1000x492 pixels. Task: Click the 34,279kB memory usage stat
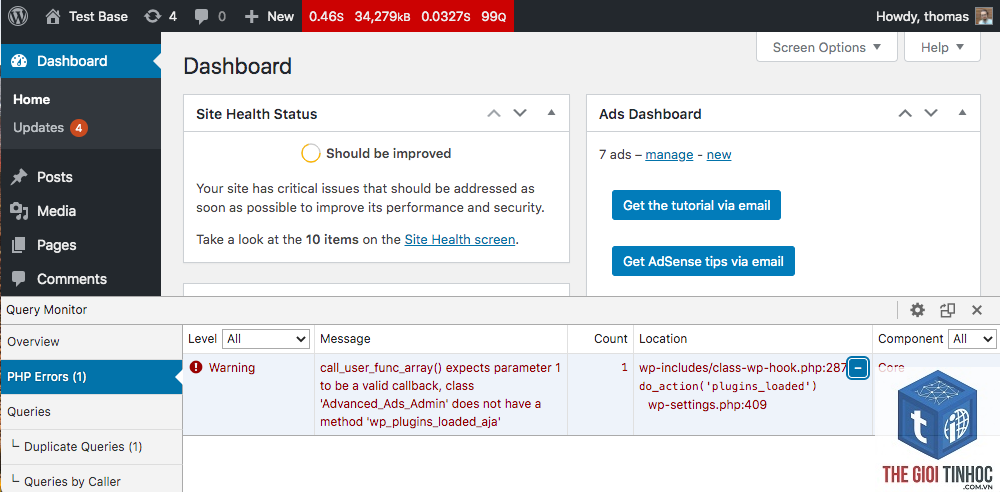coord(382,17)
